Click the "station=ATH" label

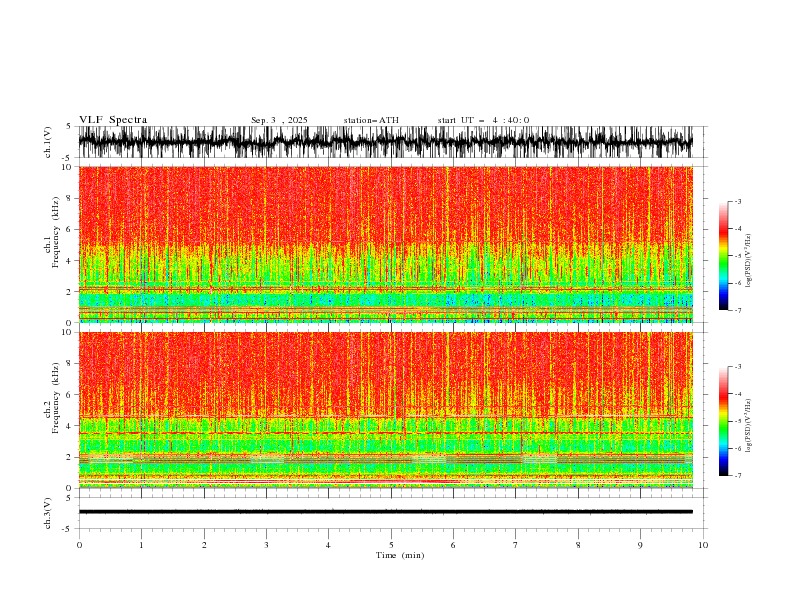pyautogui.click(x=371, y=120)
